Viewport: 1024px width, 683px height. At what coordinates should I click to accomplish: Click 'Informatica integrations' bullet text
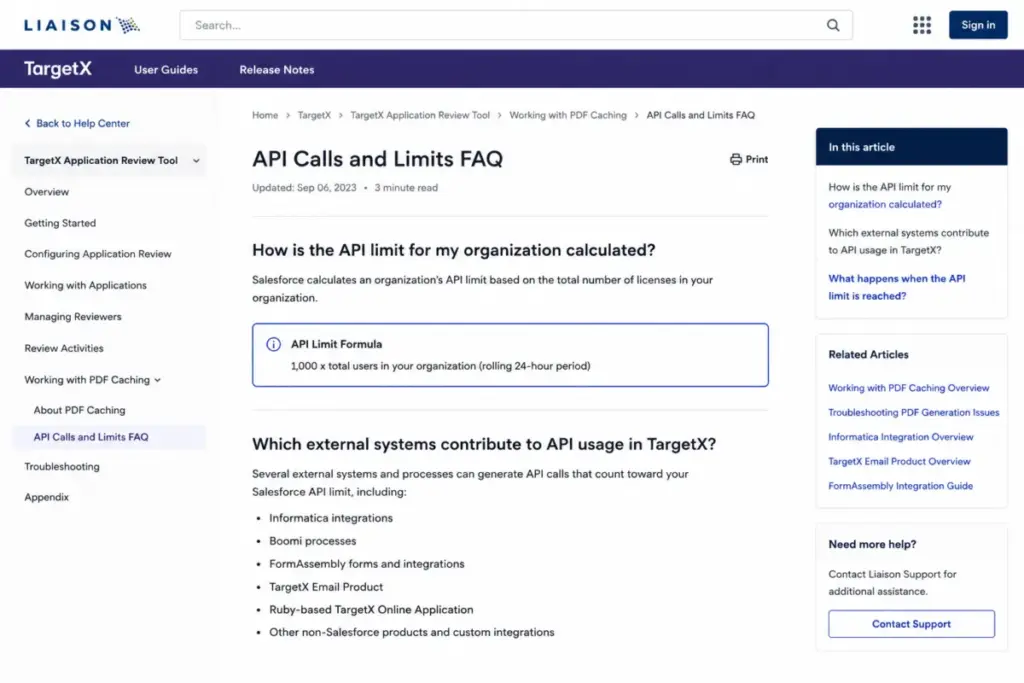point(331,518)
